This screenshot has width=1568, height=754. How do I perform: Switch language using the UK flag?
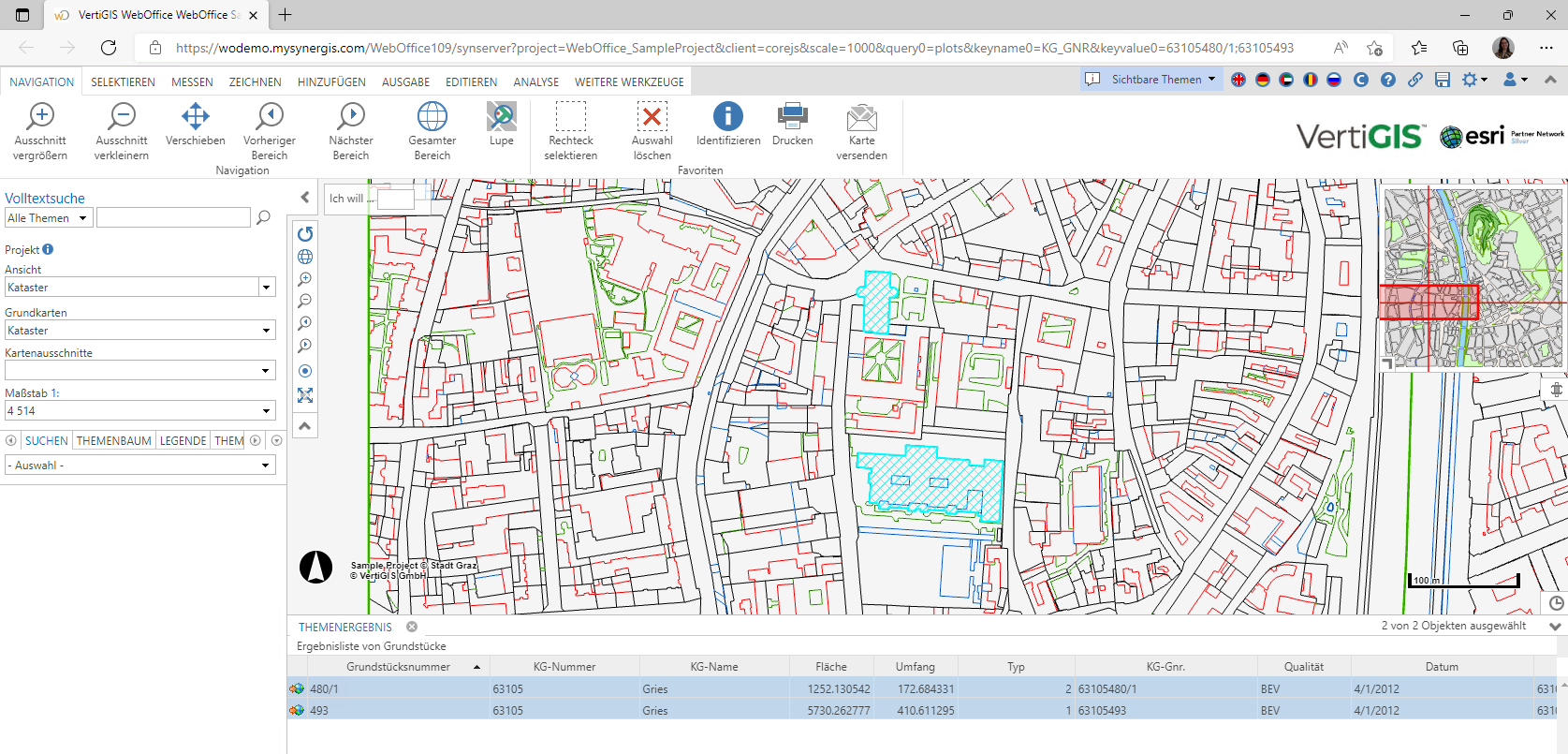coord(1238,80)
